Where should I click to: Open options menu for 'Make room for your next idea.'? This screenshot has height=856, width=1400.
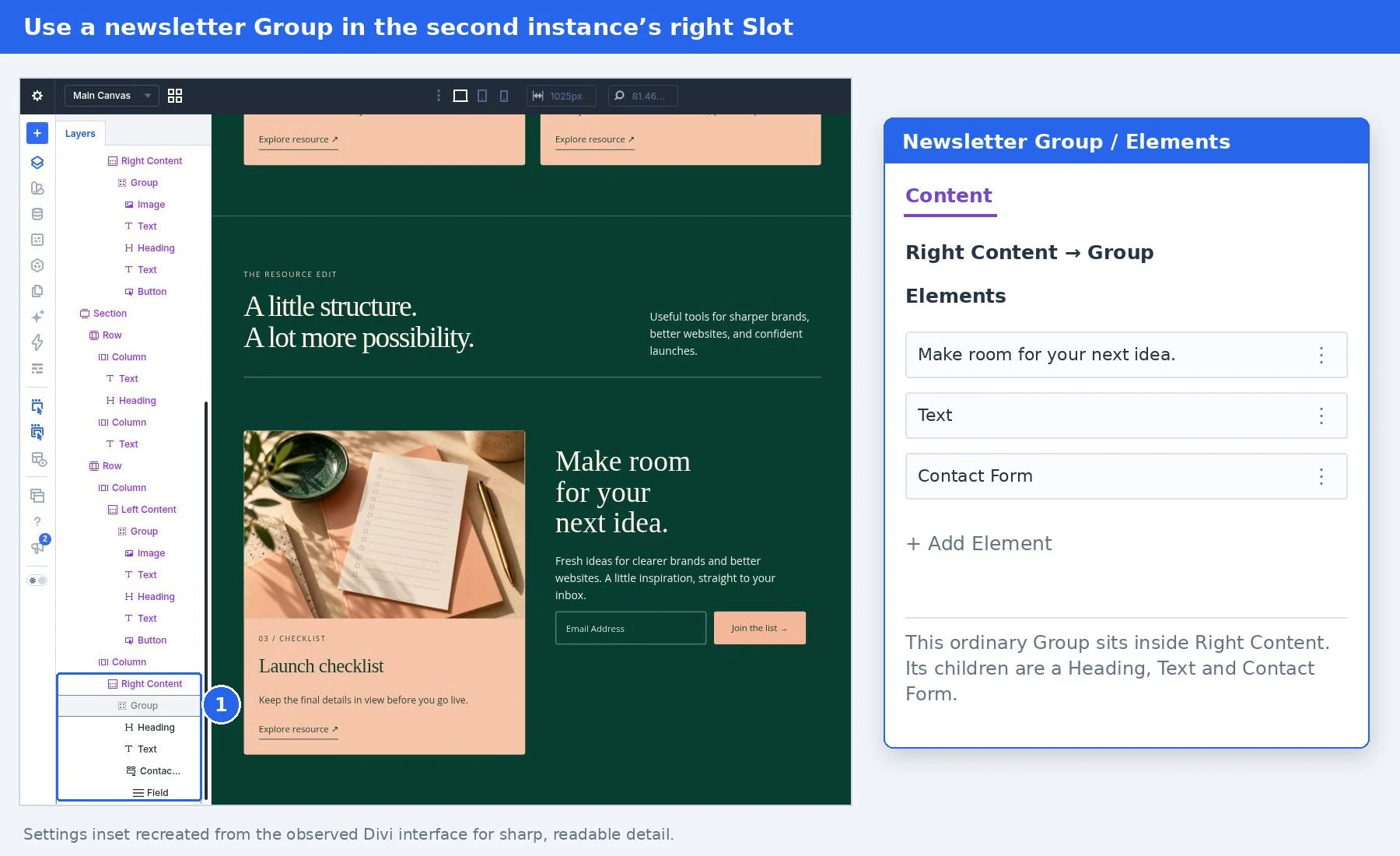(1321, 355)
